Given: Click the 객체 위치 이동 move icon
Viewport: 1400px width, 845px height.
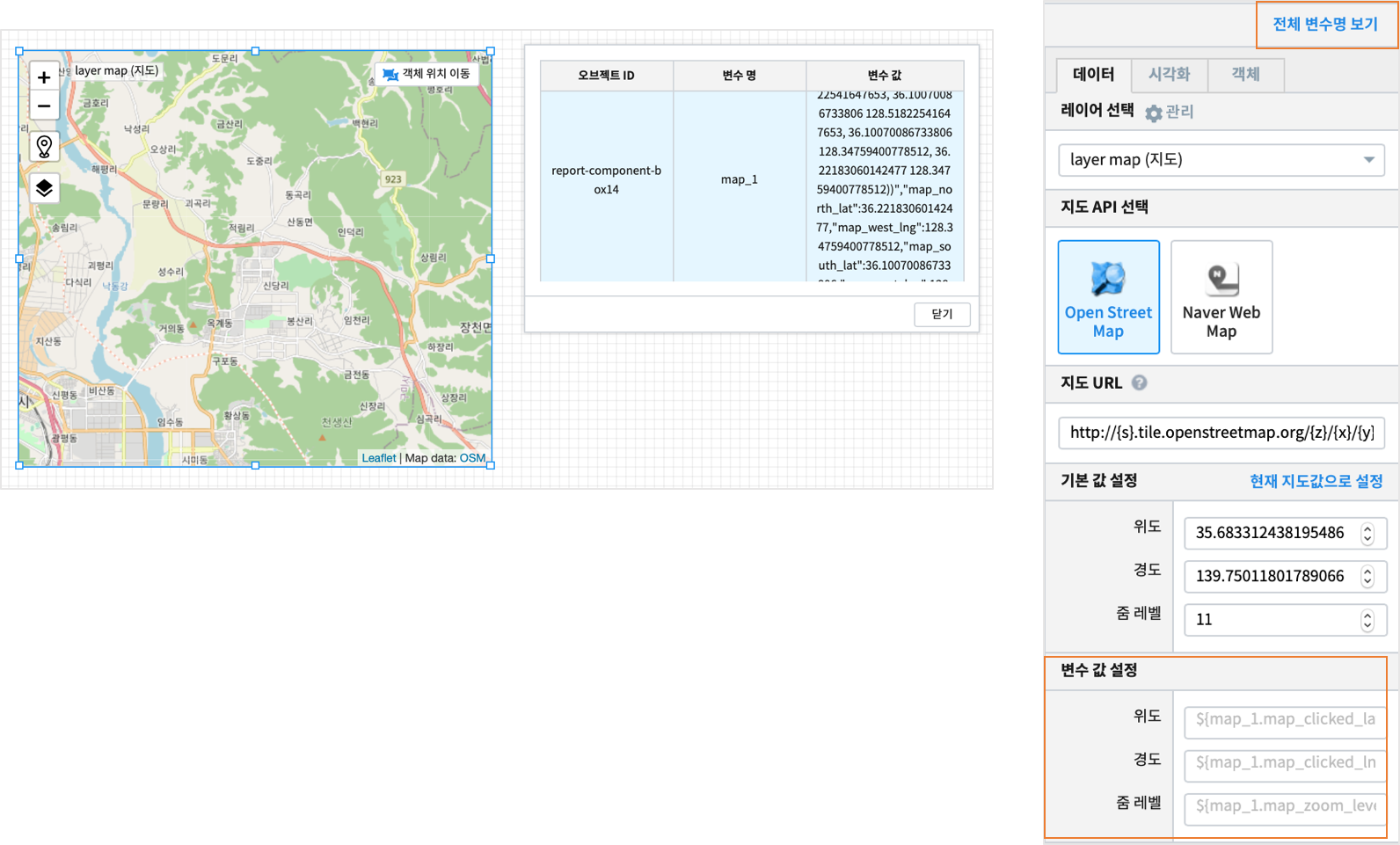Looking at the screenshot, I should [x=390, y=75].
